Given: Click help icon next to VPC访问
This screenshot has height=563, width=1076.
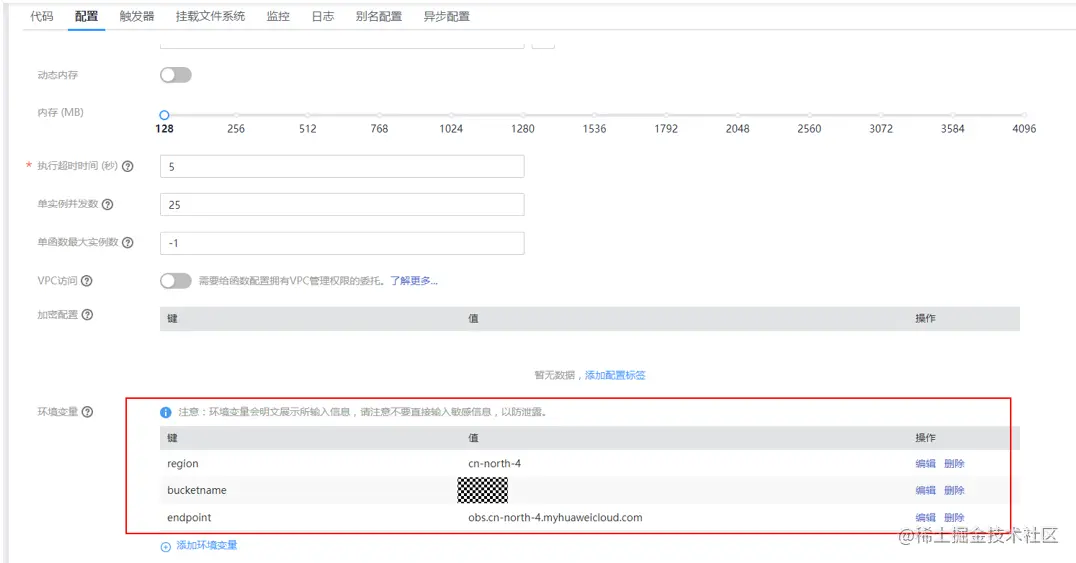Looking at the screenshot, I should (86, 281).
